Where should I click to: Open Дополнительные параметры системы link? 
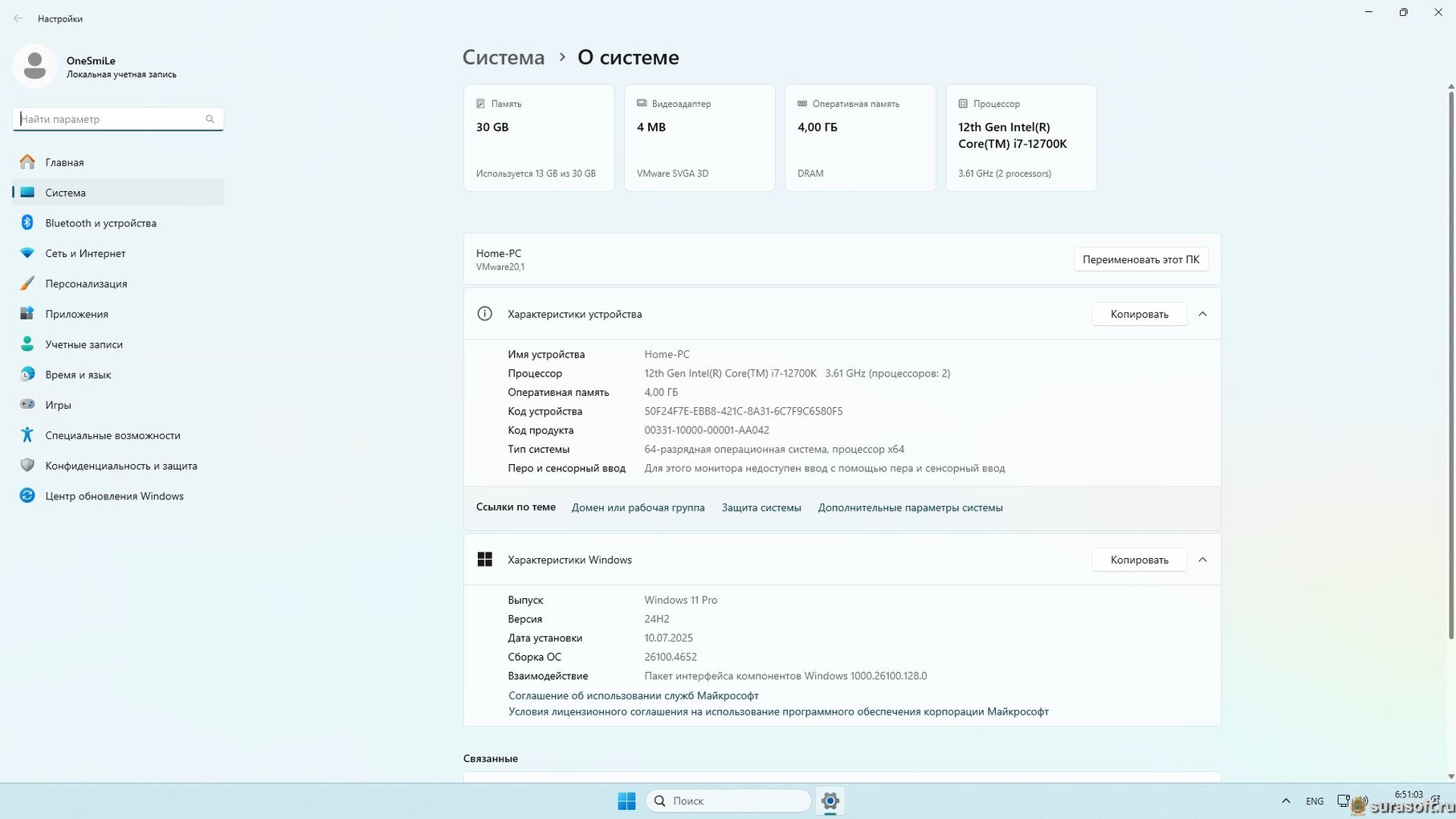pos(910,507)
